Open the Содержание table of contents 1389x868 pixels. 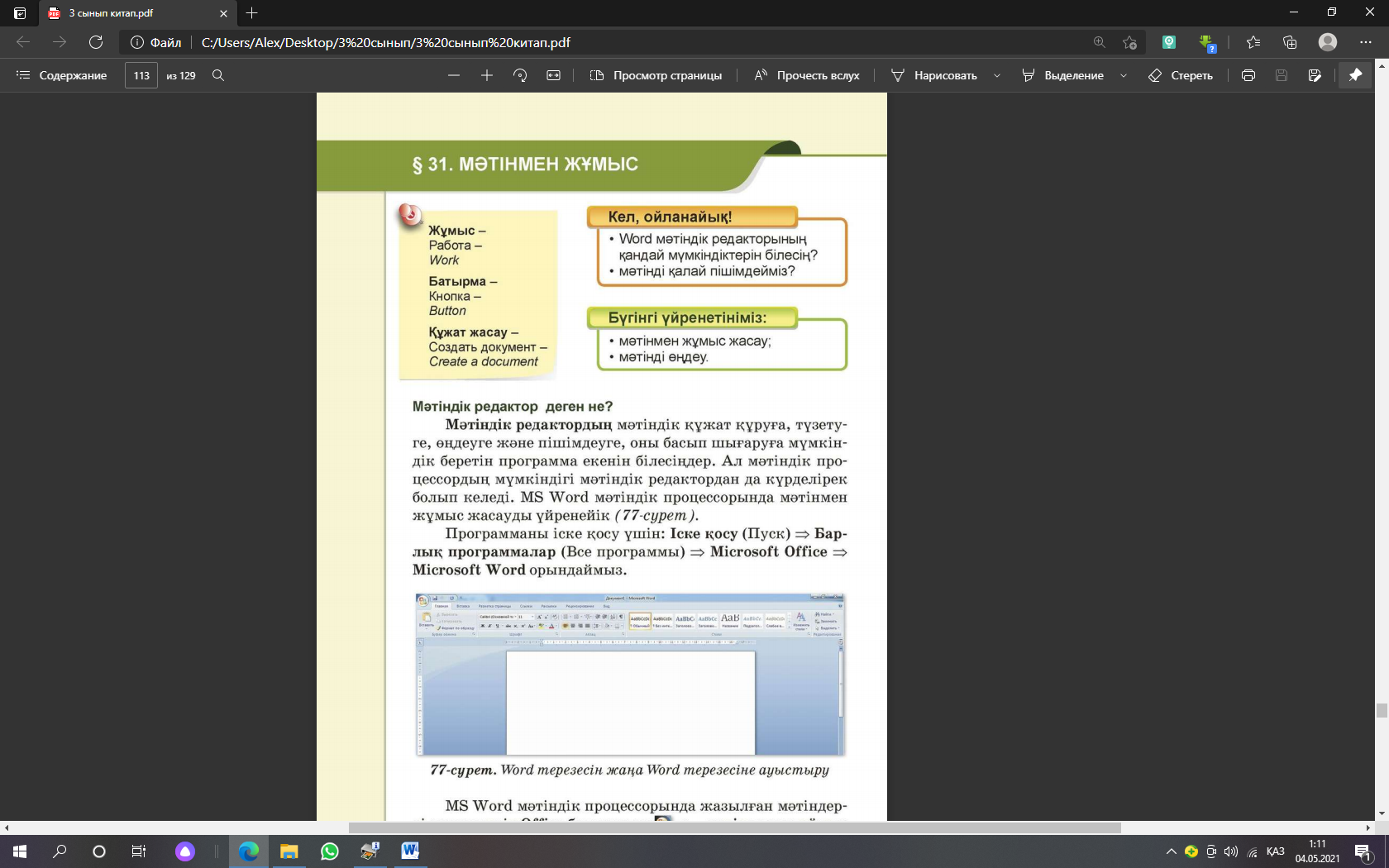[62, 75]
